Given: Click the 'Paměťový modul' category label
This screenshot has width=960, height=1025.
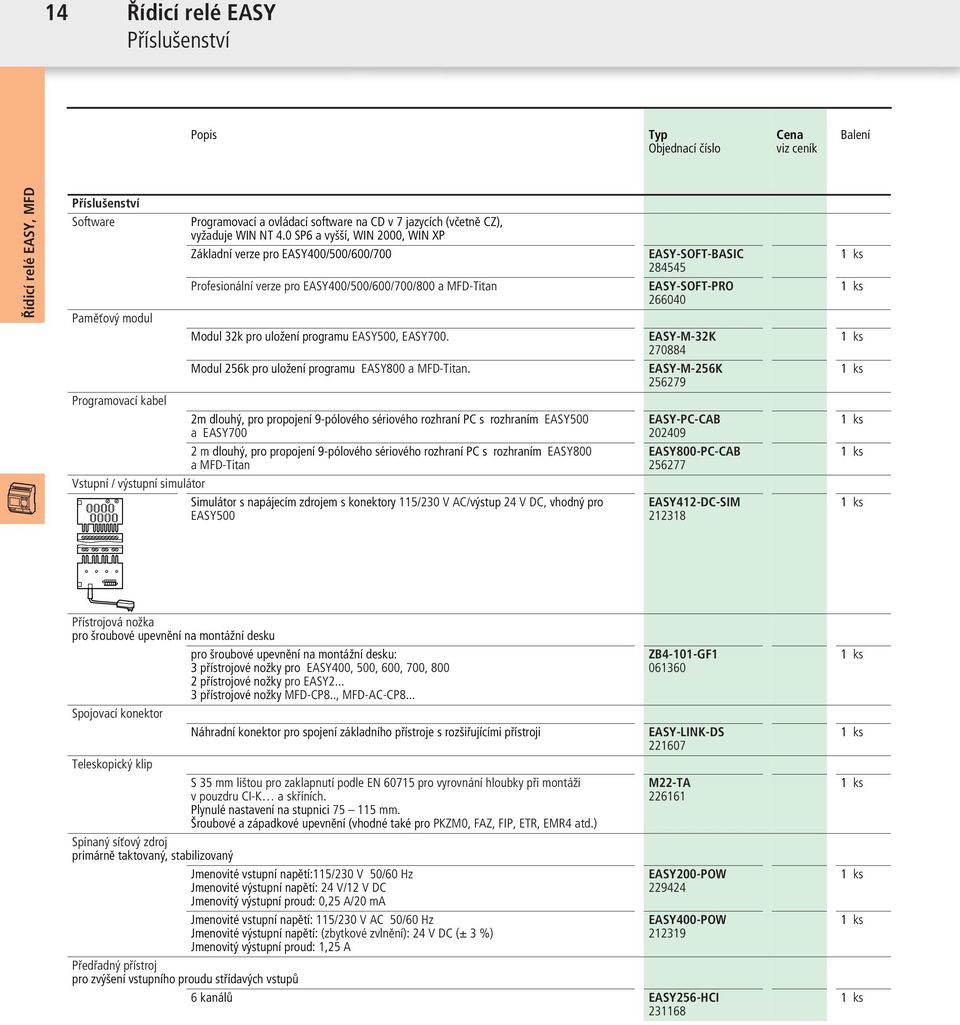Looking at the screenshot, I should coord(112,318).
